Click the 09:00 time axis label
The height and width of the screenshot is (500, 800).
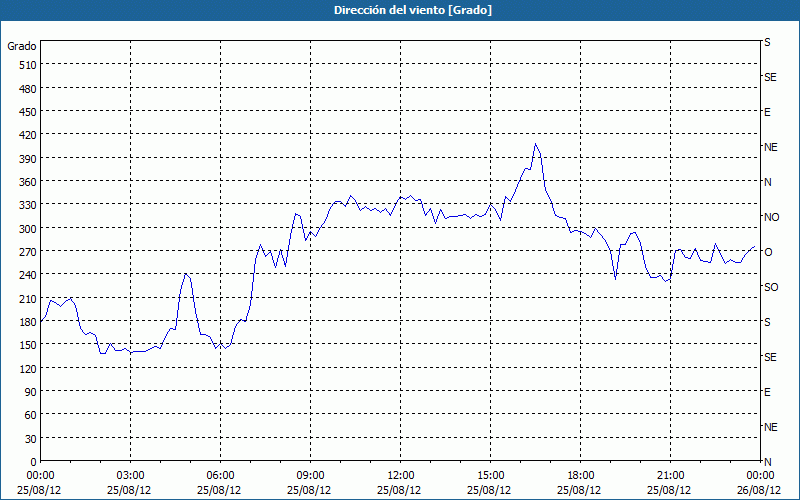coord(310,476)
